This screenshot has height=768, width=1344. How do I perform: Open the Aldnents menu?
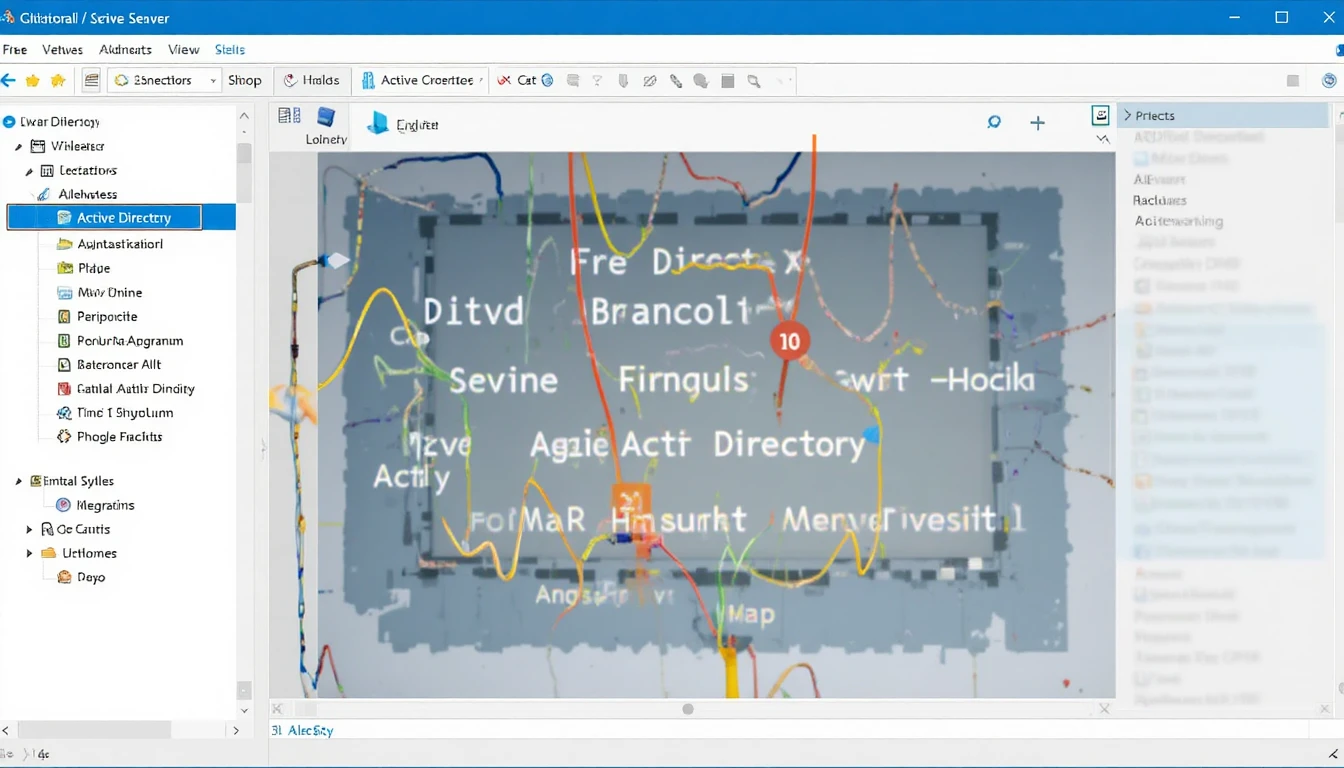point(125,49)
